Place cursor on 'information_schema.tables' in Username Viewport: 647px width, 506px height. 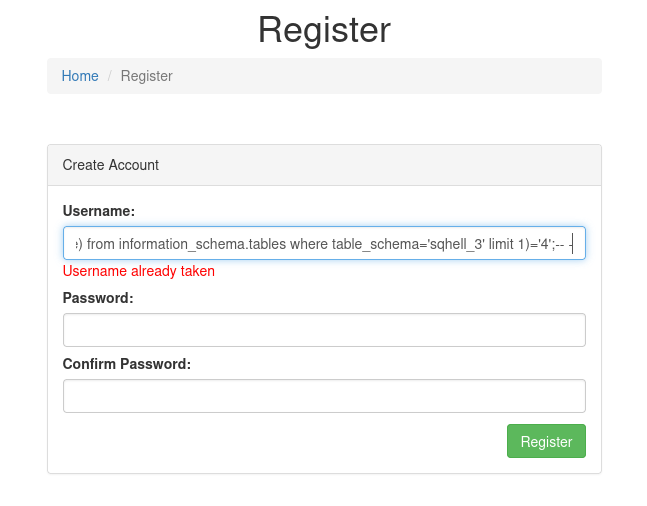[202, 243]
